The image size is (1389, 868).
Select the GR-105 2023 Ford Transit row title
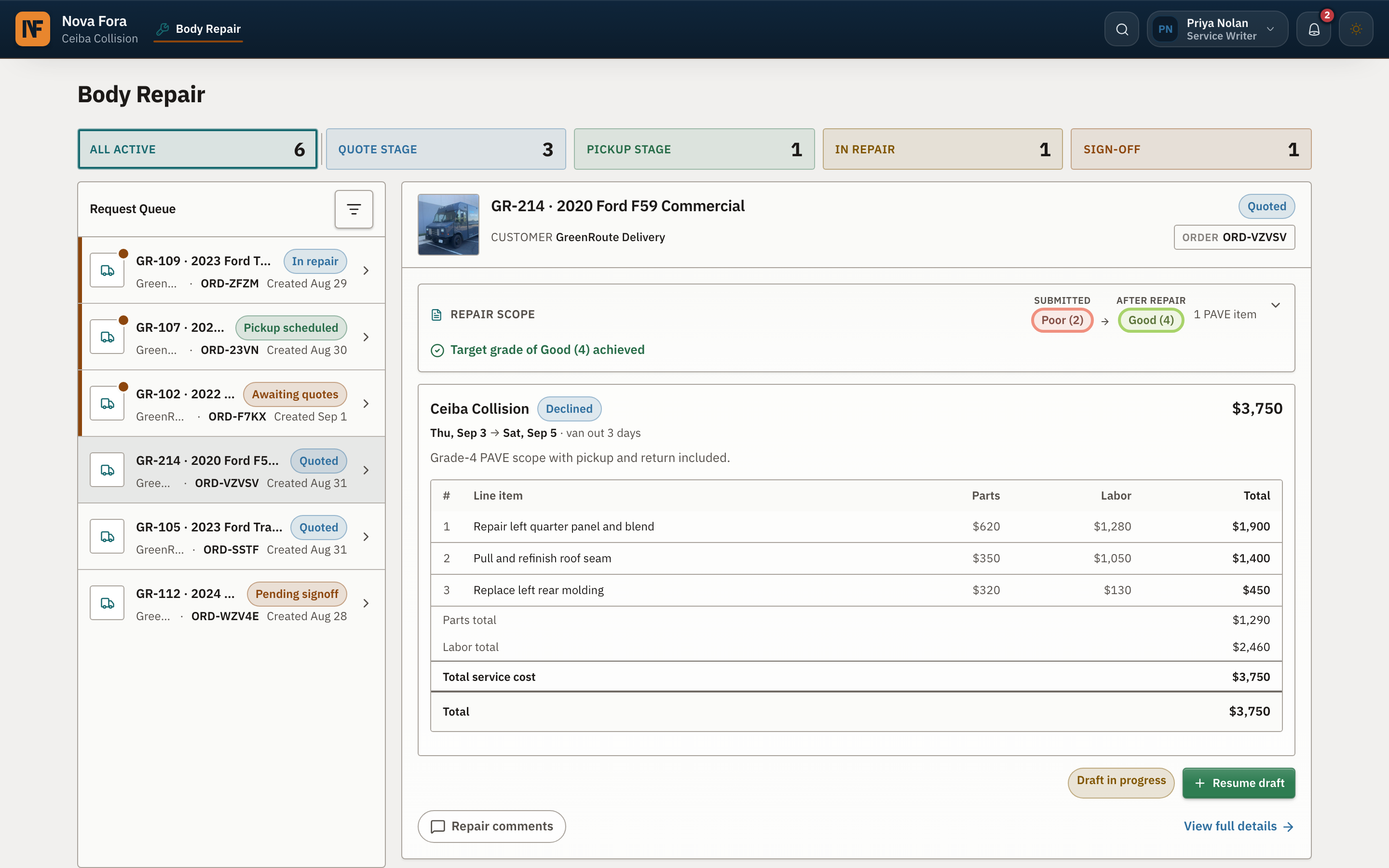(209, 527)
